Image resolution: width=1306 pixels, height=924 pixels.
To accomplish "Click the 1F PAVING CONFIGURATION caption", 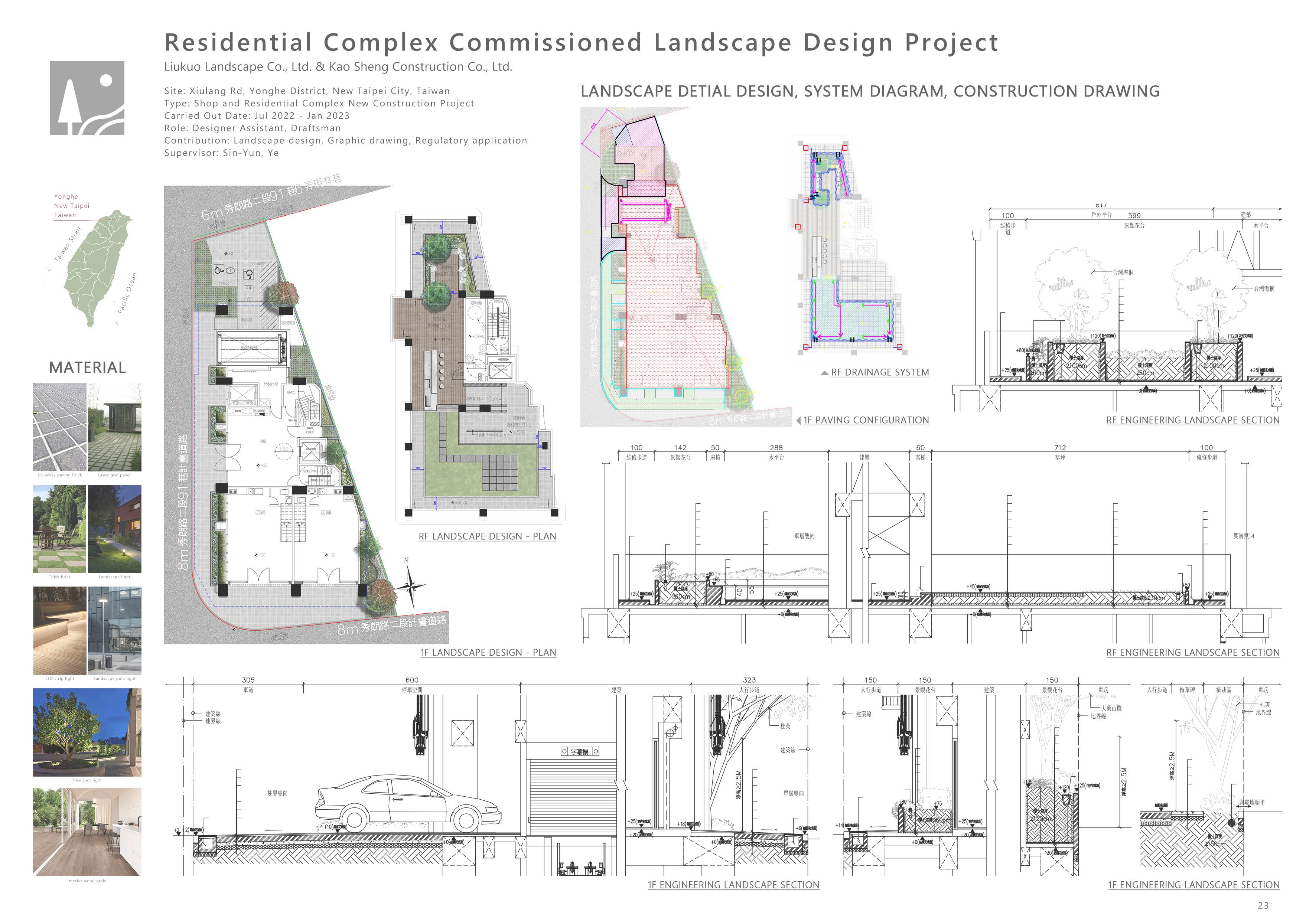I will [x=866, y=421].
